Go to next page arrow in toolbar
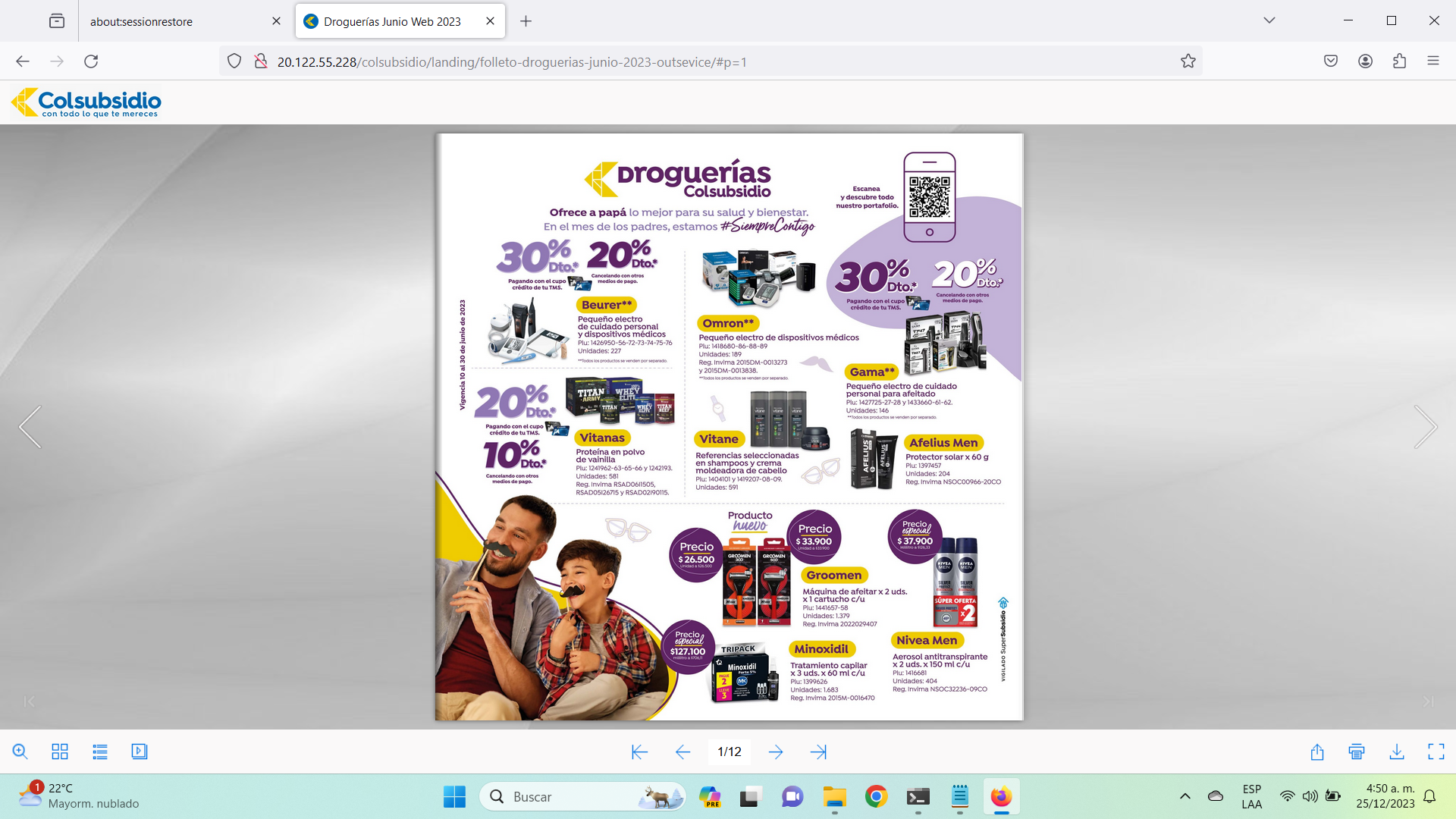Screen dimensions: 1456x819 (x=776, y=752)
